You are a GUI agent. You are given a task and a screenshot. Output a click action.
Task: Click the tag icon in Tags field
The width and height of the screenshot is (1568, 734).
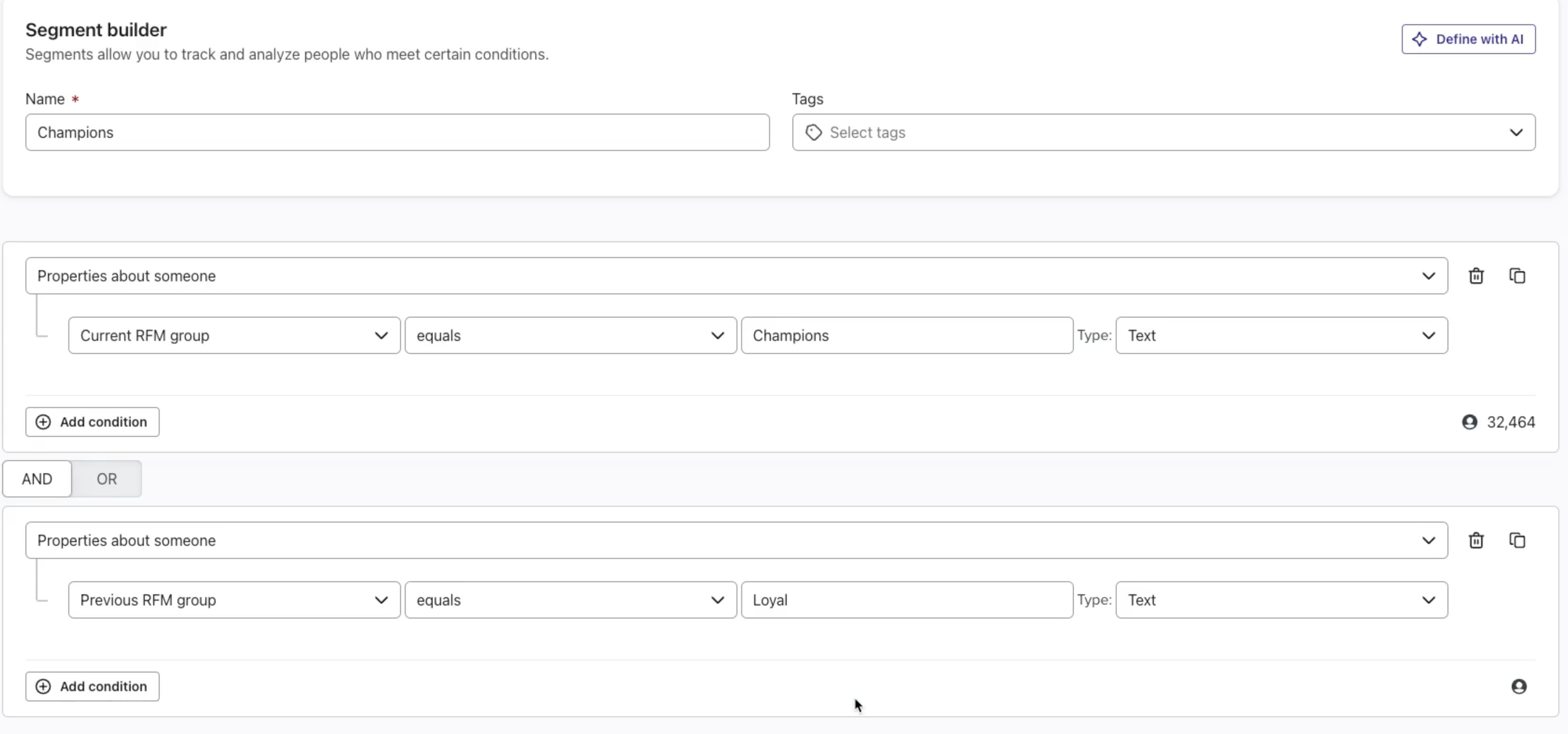click(x=813, y=132)
